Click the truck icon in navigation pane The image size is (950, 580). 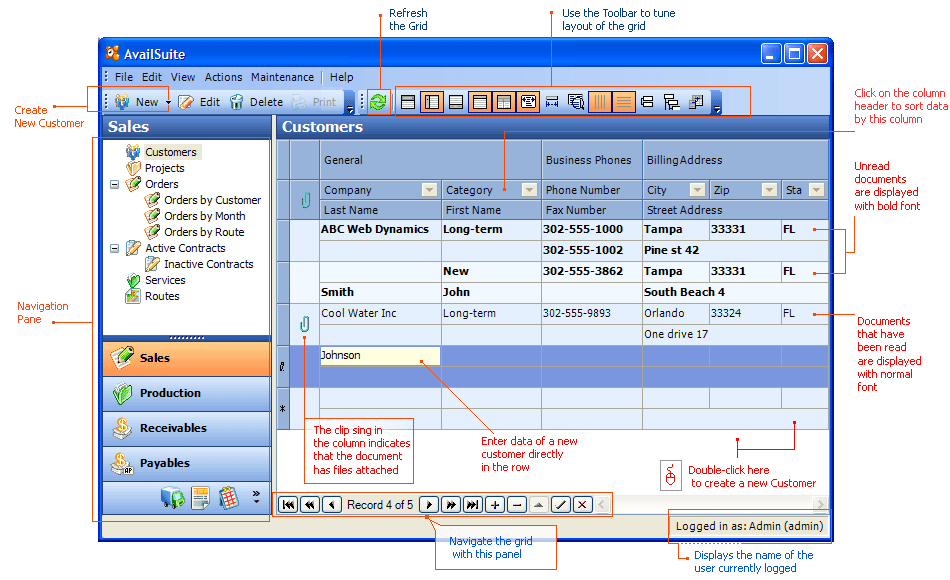tap(172, 498)
